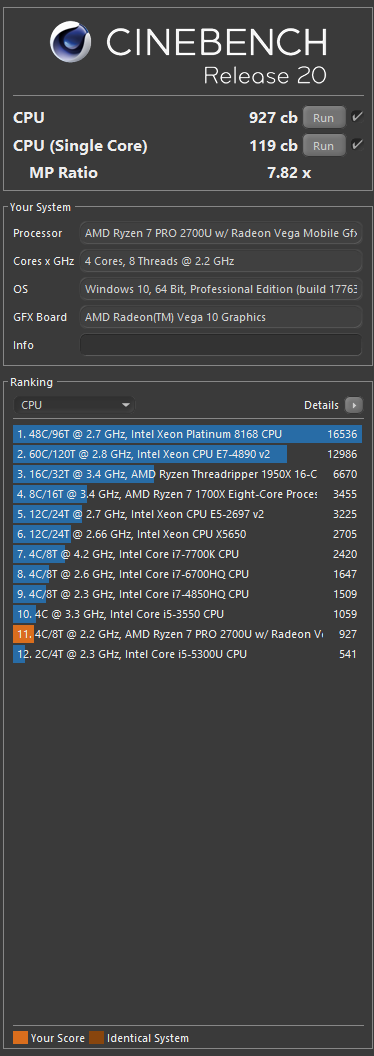The width and height of the screenshot is (374, 1056).
Task: Select the Intel Xeon Platinum 8168 ranking entry
Action: [187, 434]
